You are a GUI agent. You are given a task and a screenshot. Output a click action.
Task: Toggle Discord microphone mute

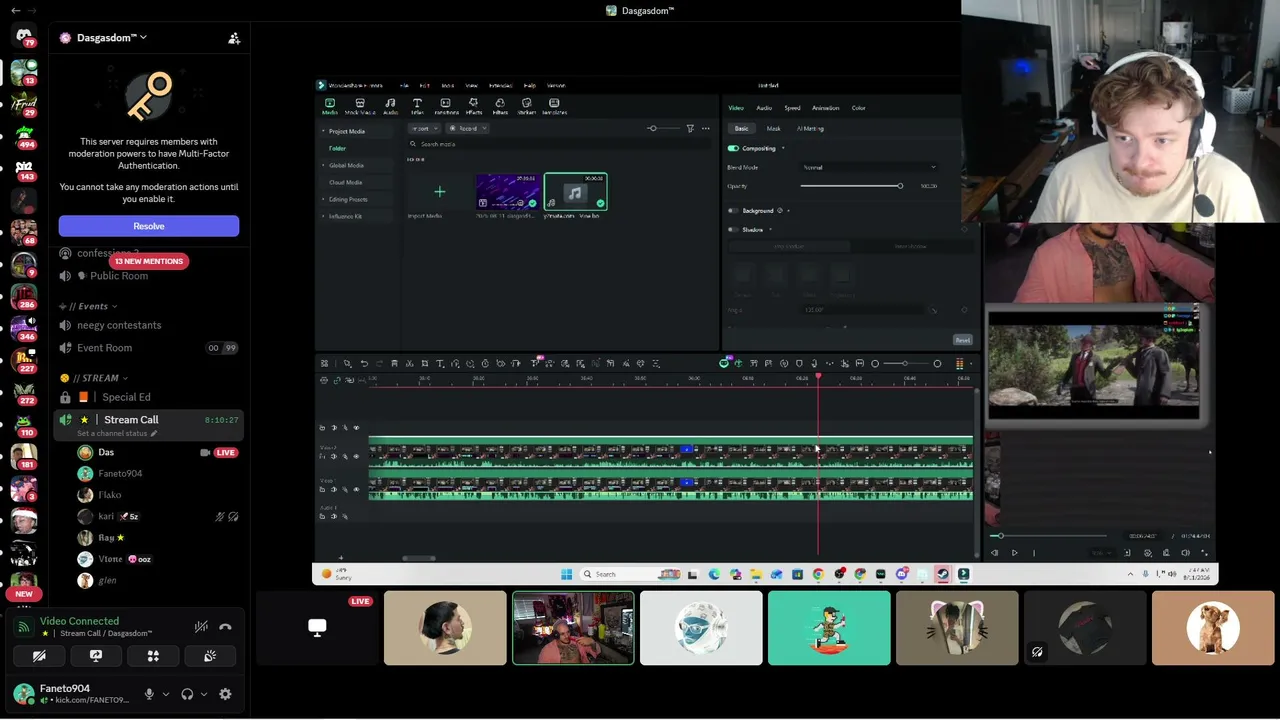pyautogui.click(x=149, y=694)
